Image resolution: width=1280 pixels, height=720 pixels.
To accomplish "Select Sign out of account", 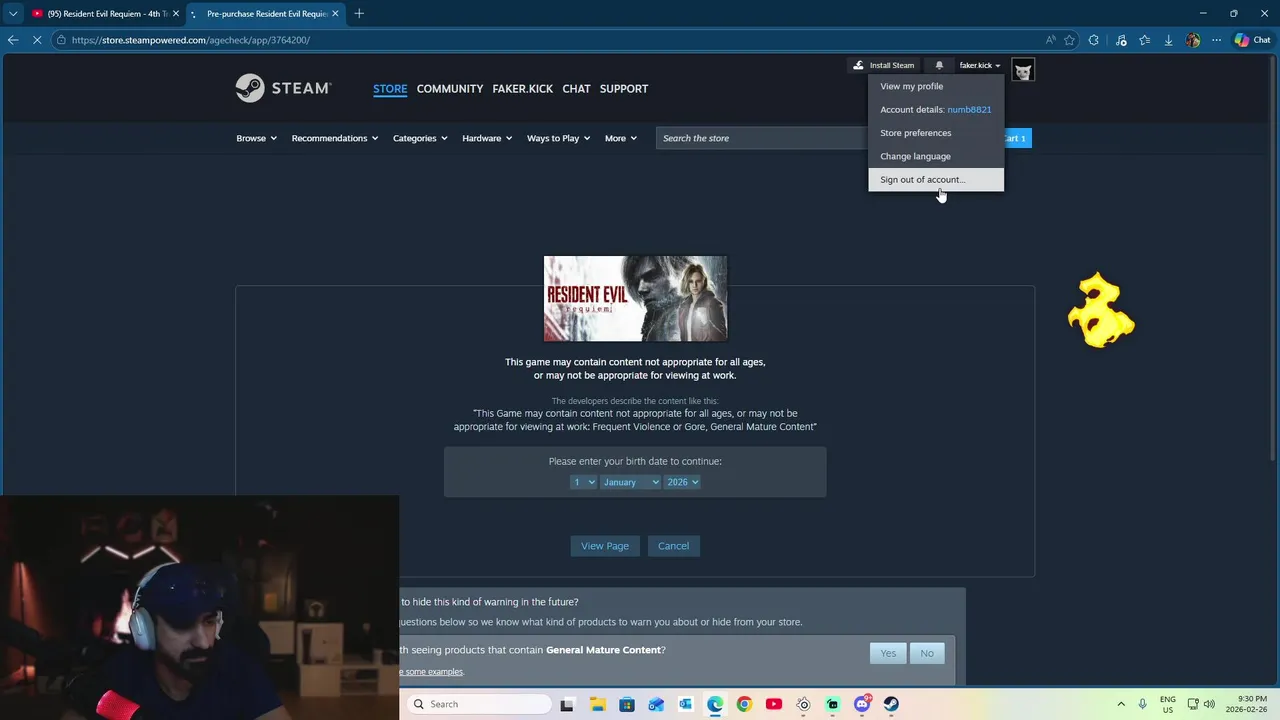I will pyautogui.click(x=936, y=179).
